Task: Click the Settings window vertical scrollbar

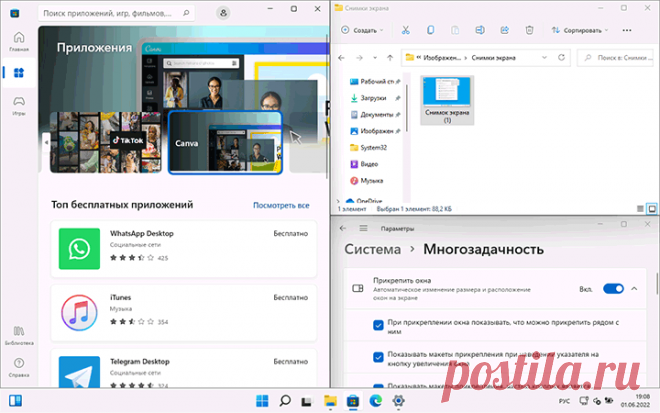Action: pos(657,284)
